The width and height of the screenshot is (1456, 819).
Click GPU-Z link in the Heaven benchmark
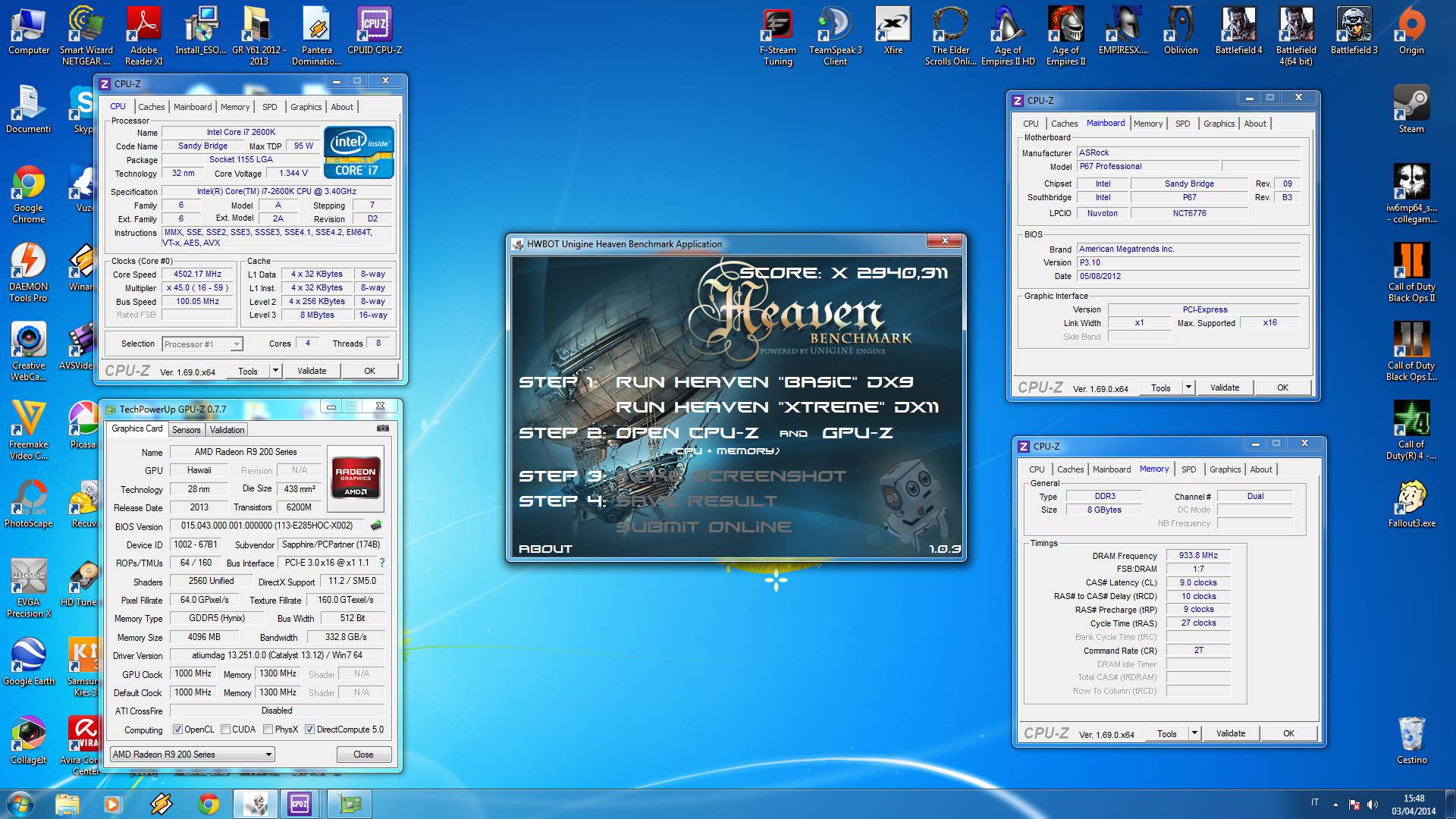(858, 433)
